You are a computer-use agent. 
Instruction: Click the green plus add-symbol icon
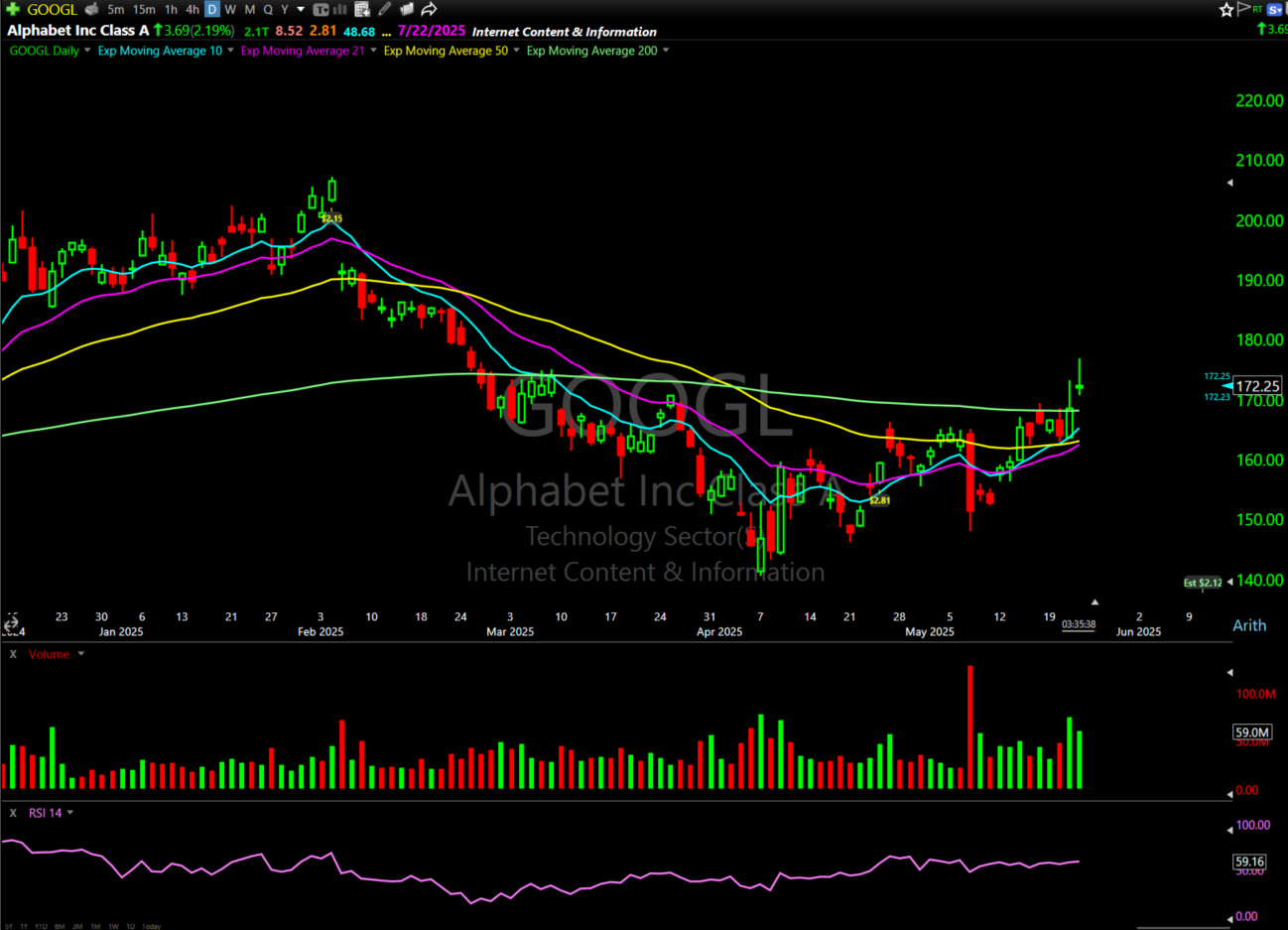13,9
